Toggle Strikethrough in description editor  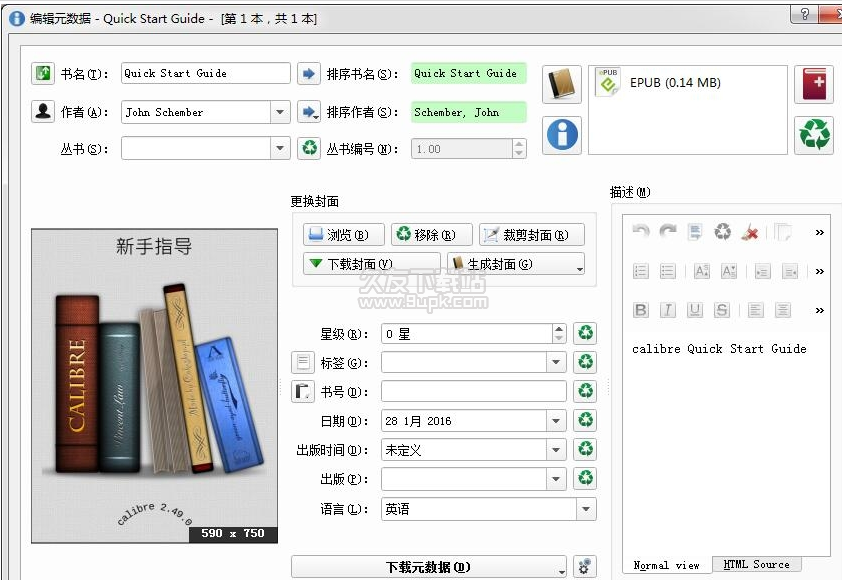pos(722,310)
